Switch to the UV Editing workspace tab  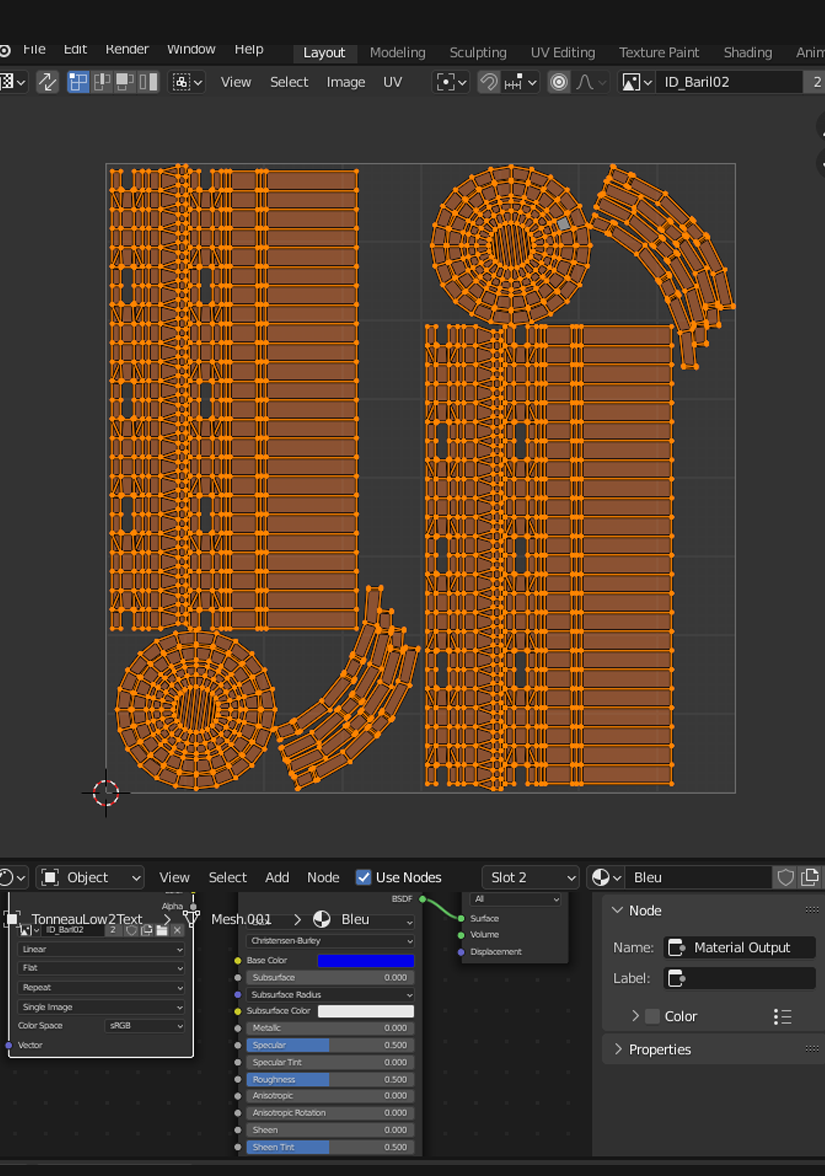(562, 52)
